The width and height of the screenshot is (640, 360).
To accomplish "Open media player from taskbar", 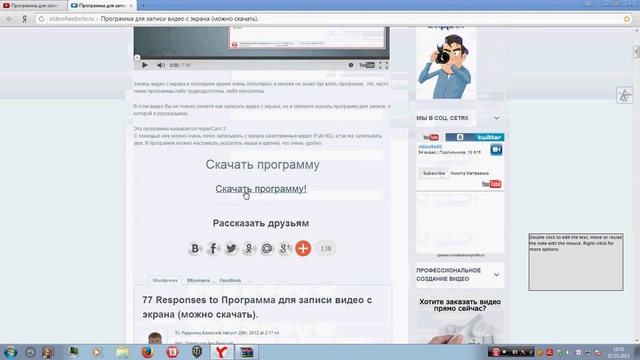I will [x=97, y=352].
